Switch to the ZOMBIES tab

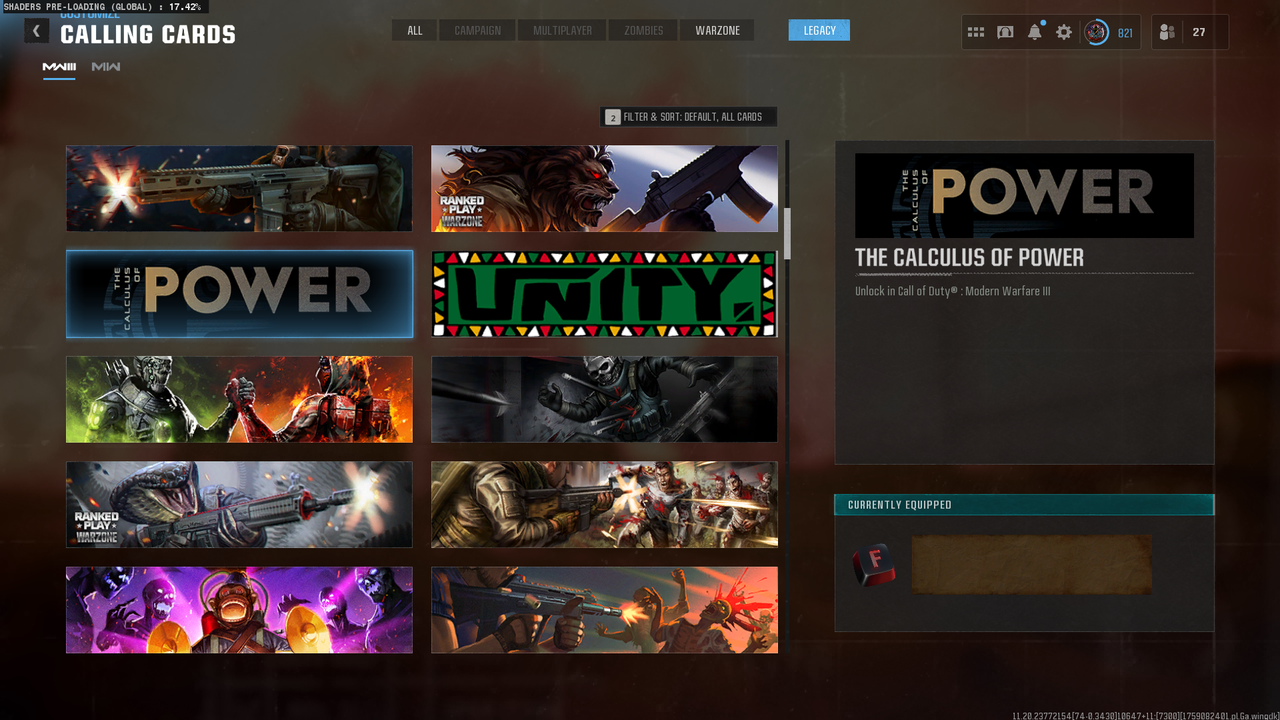click(644, 30)
